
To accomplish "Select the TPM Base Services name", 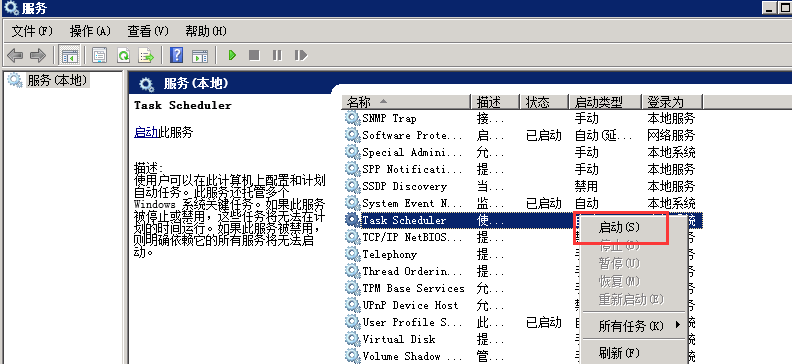I will click(x=413, y=288).
